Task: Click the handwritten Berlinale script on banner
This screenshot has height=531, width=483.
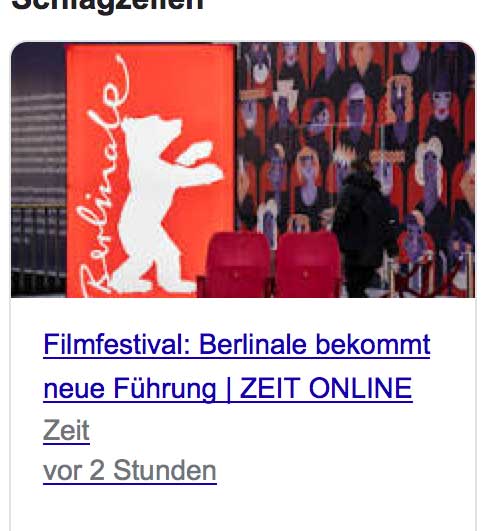Action: click(x=103, y=177)
